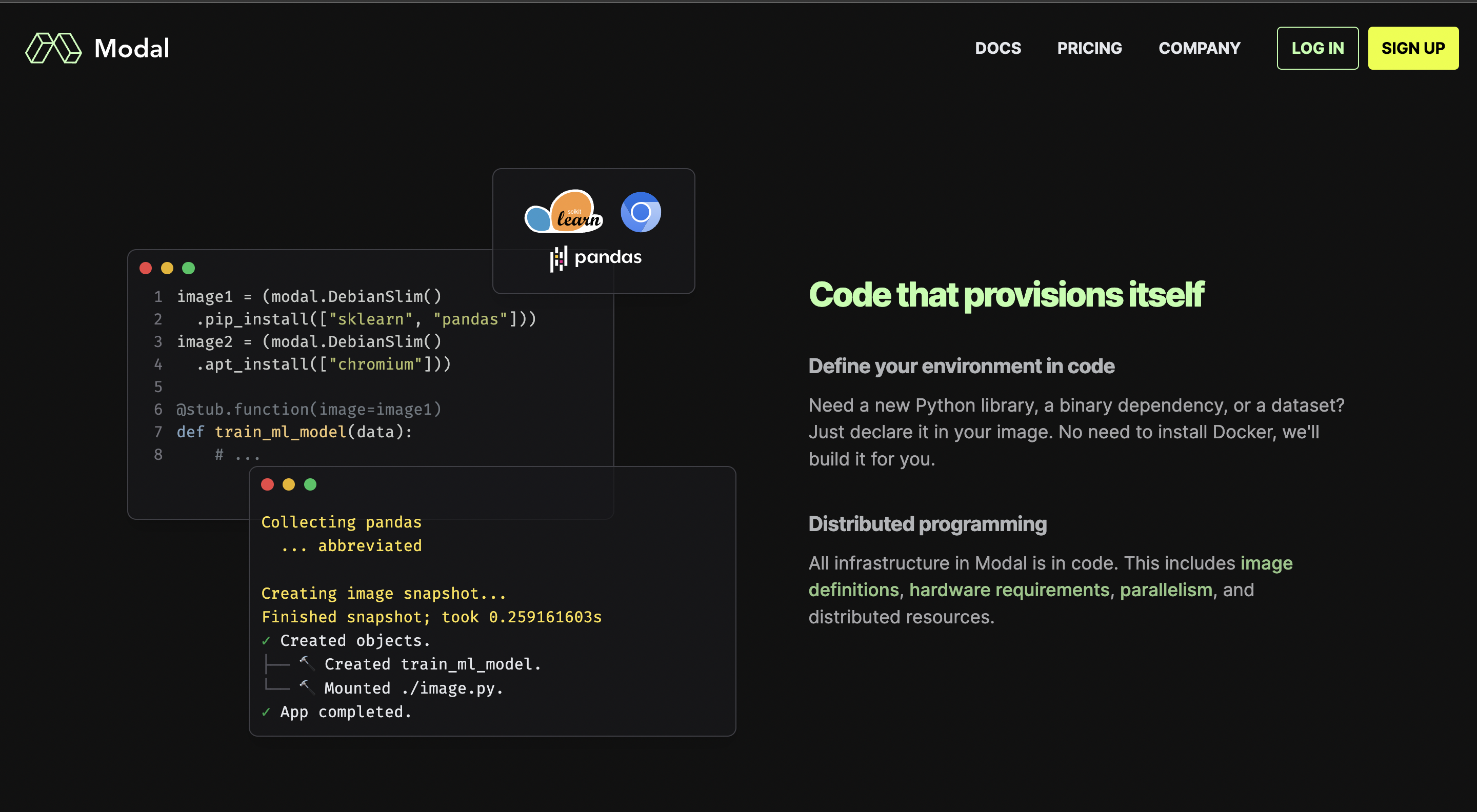1477x812 pixels.
Task: Click the Modal wordmark text
Action: [132, 48]
